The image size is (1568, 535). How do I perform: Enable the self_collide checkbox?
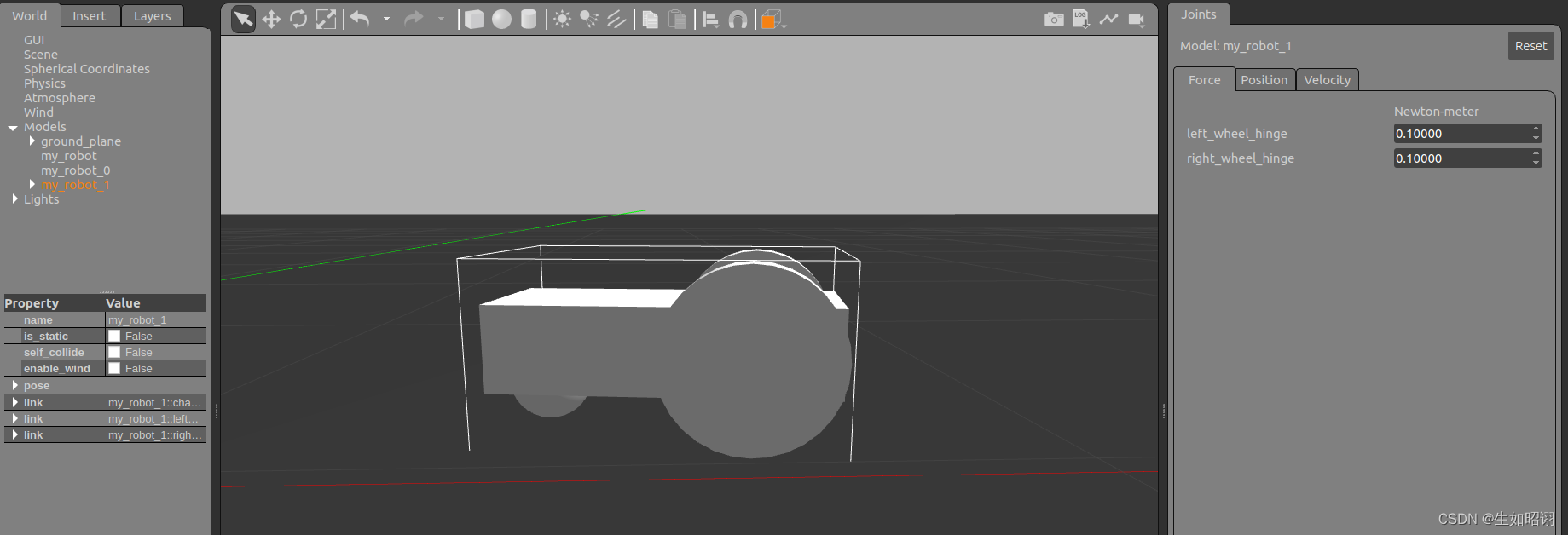(x=114, y=352)
